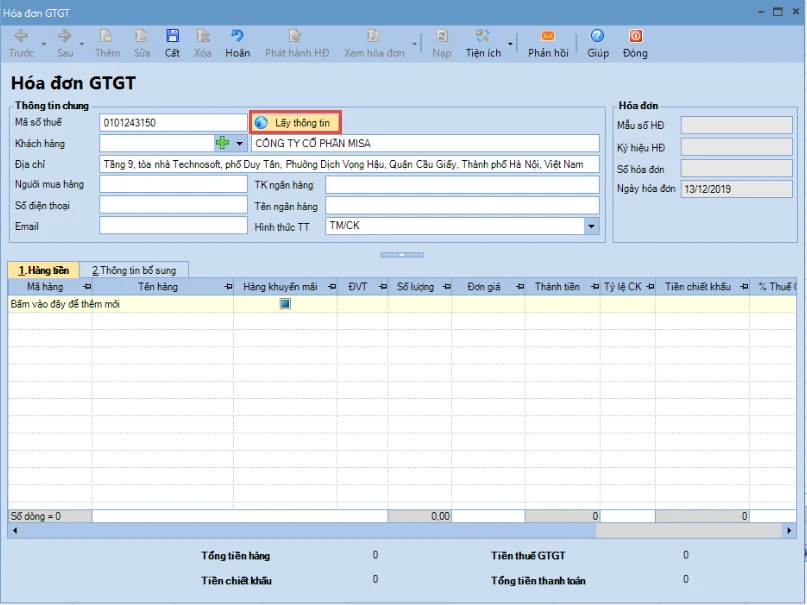Click the Ký hiệu HĐ field
Image resolution: width=807 pixels, height=605 pixels.
click(736, 147)
